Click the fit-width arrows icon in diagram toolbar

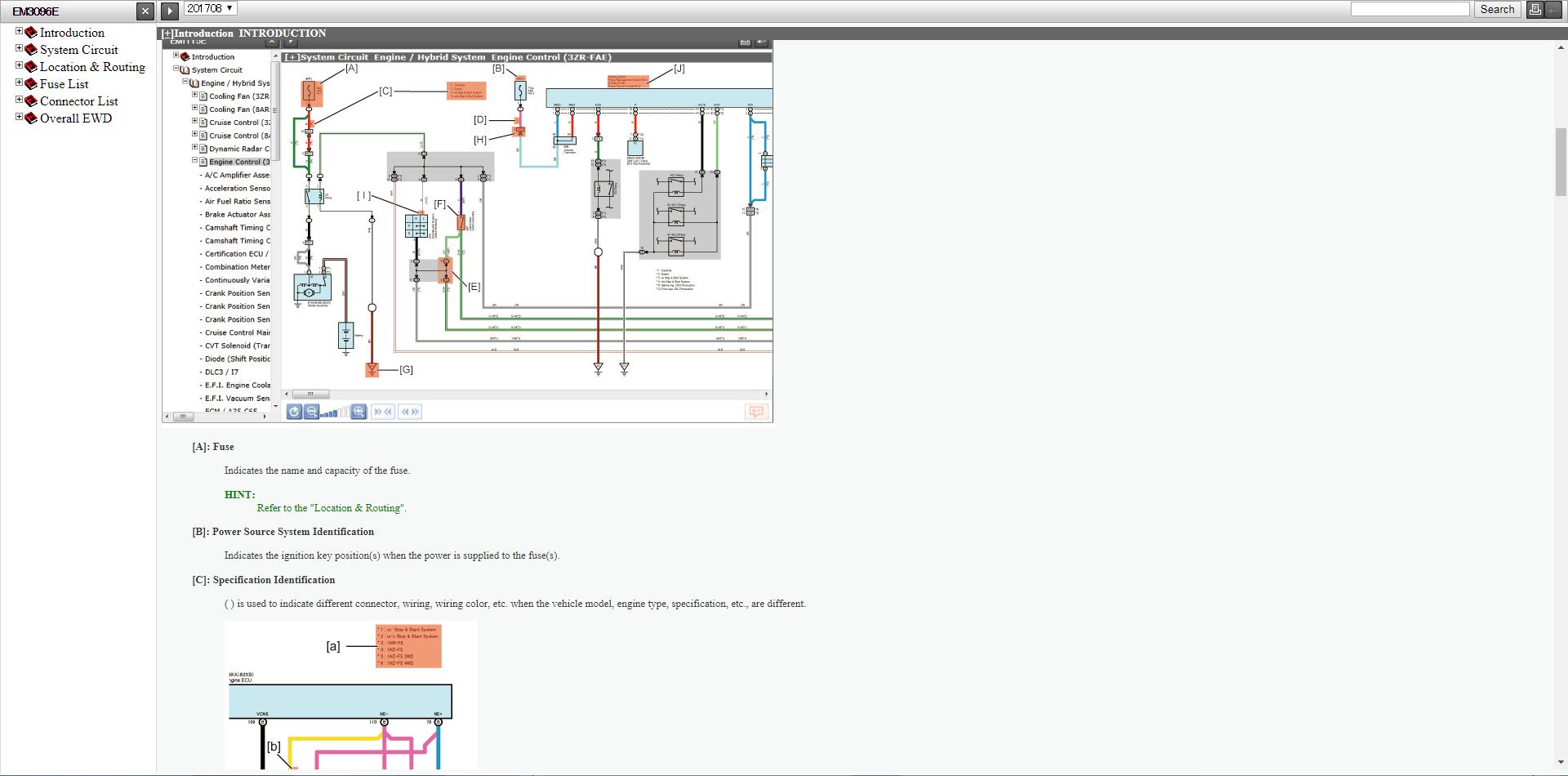click(x=382, y=412)
